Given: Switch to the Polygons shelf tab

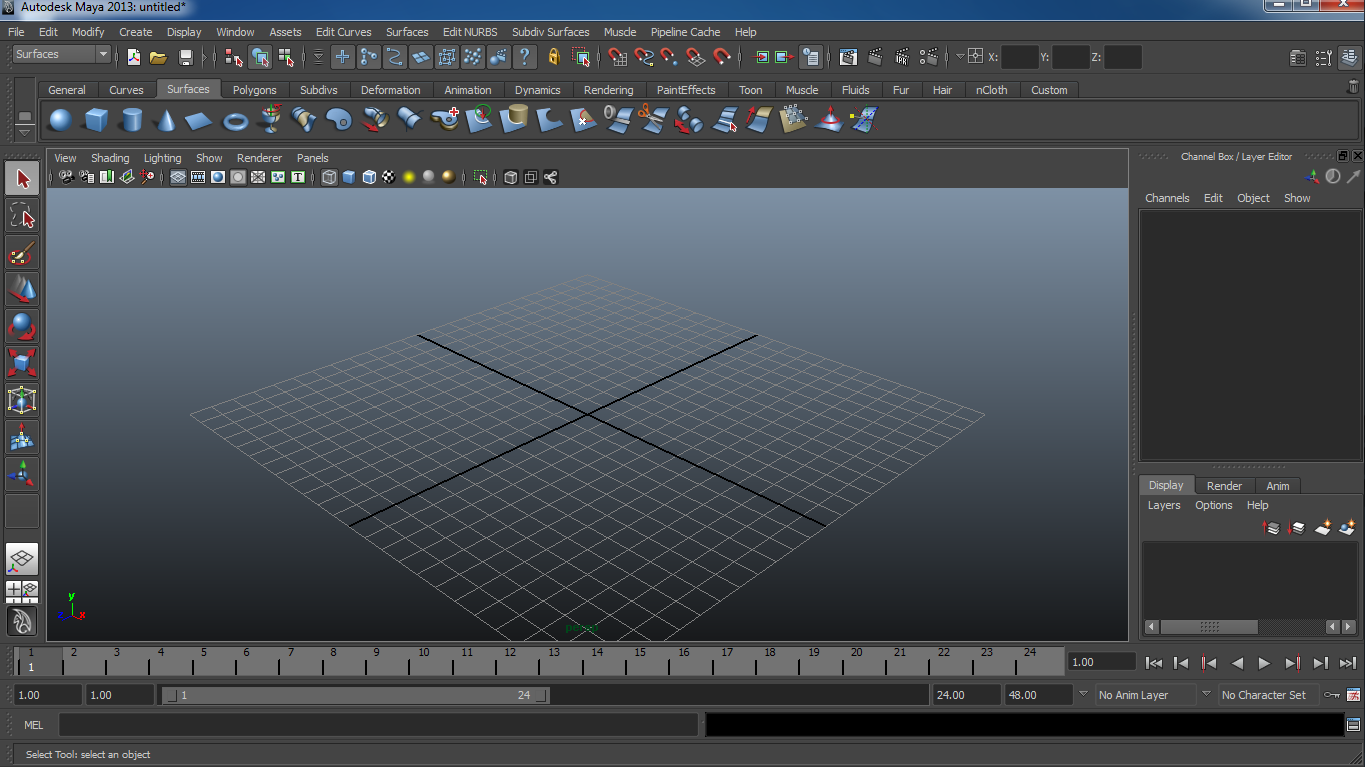Looking at the screenshot, I should coord(254,90).
